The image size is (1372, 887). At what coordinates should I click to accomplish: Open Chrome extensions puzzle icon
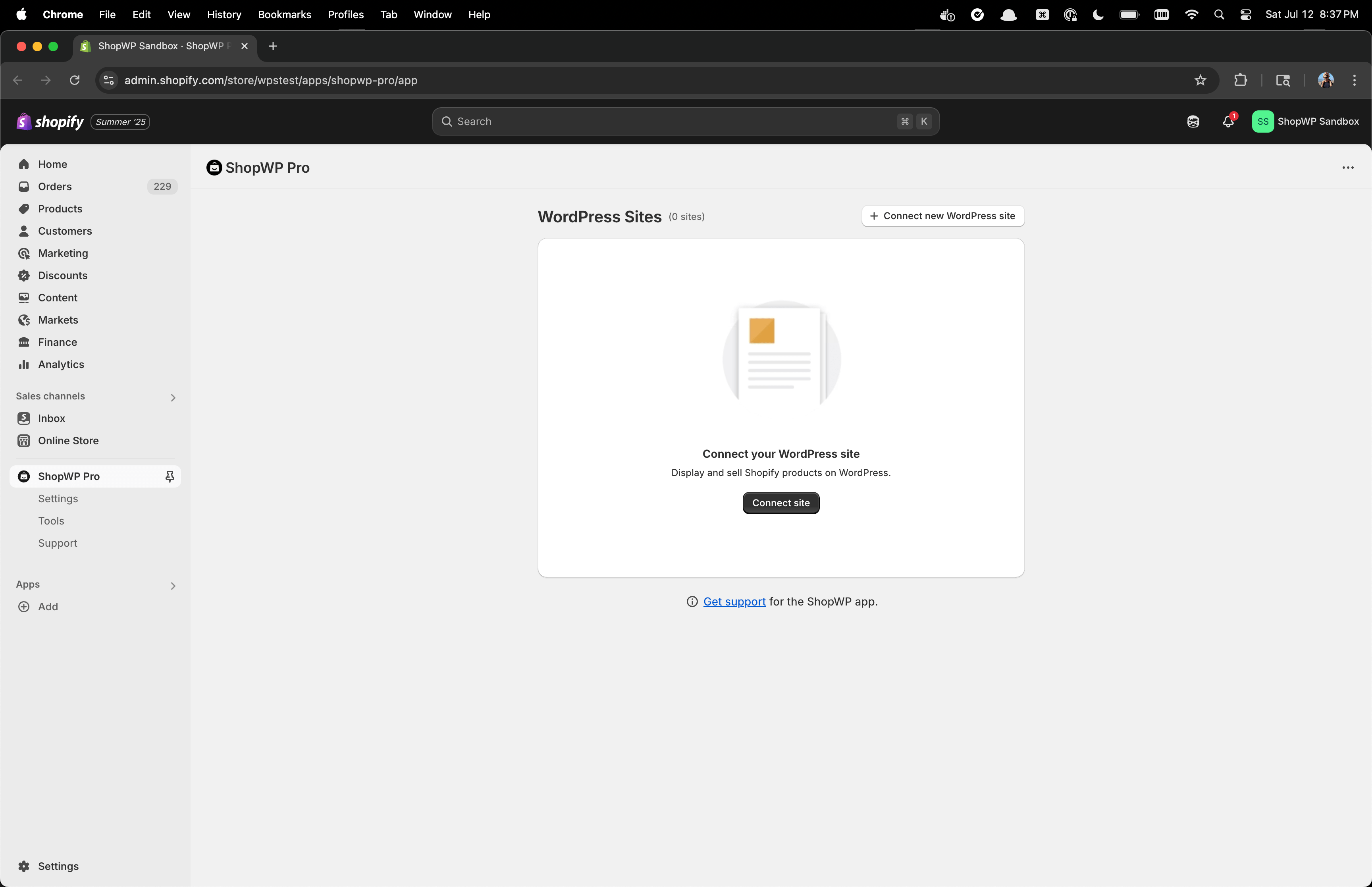pyautogui.click(x=1241, y=80)
